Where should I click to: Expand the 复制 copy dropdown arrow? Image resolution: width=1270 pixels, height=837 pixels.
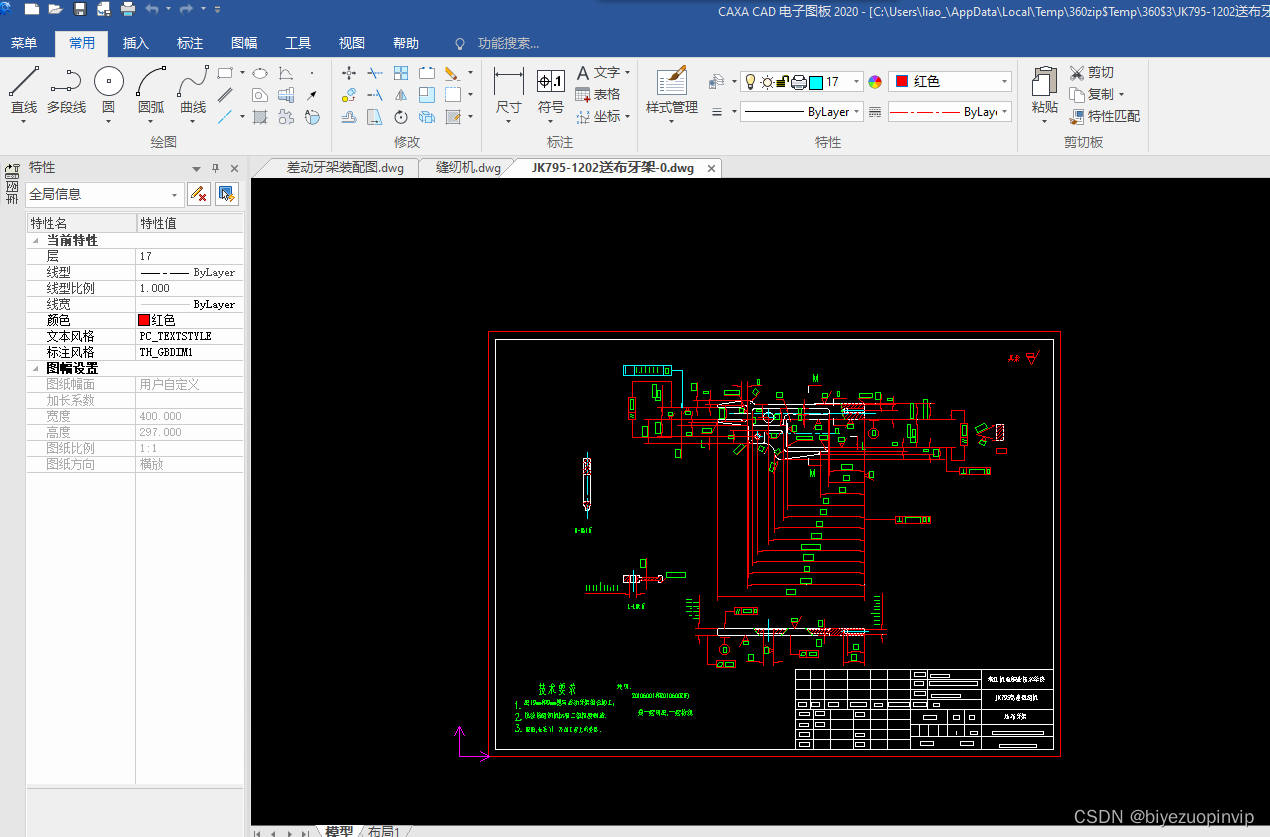click(x=1121, y=95)
